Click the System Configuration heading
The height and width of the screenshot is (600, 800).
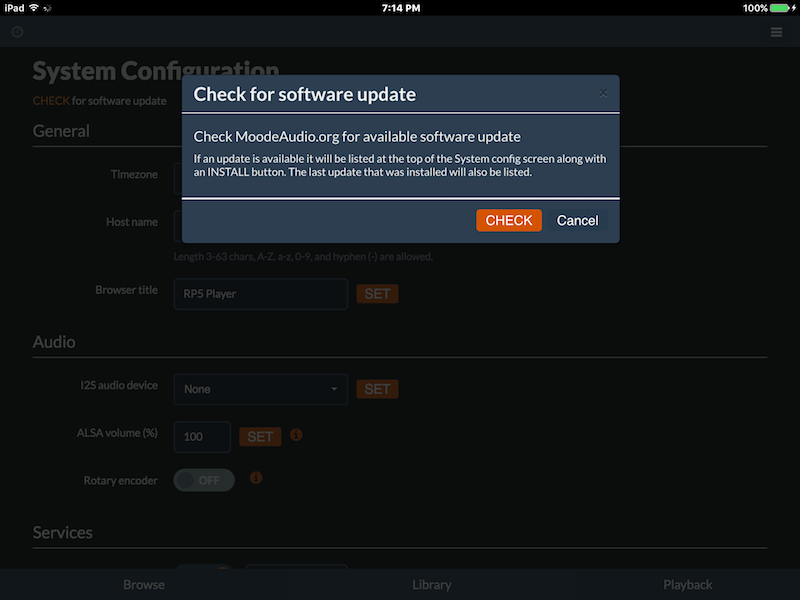156,71
